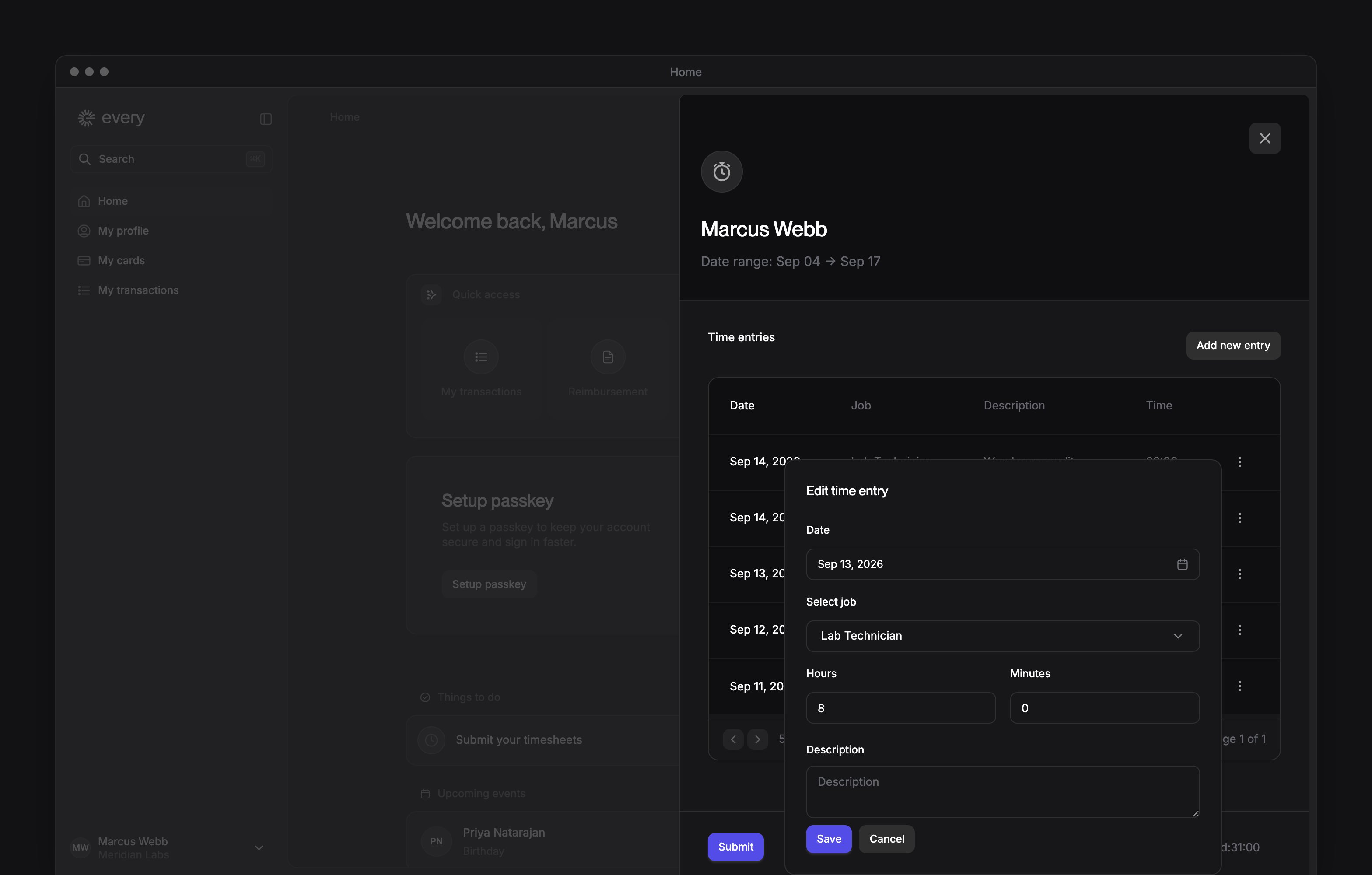Open actions menu for first Sep 14 entry
Image resolution: width=1372 pixels, height=875 pixels.
pos(1239,462)
